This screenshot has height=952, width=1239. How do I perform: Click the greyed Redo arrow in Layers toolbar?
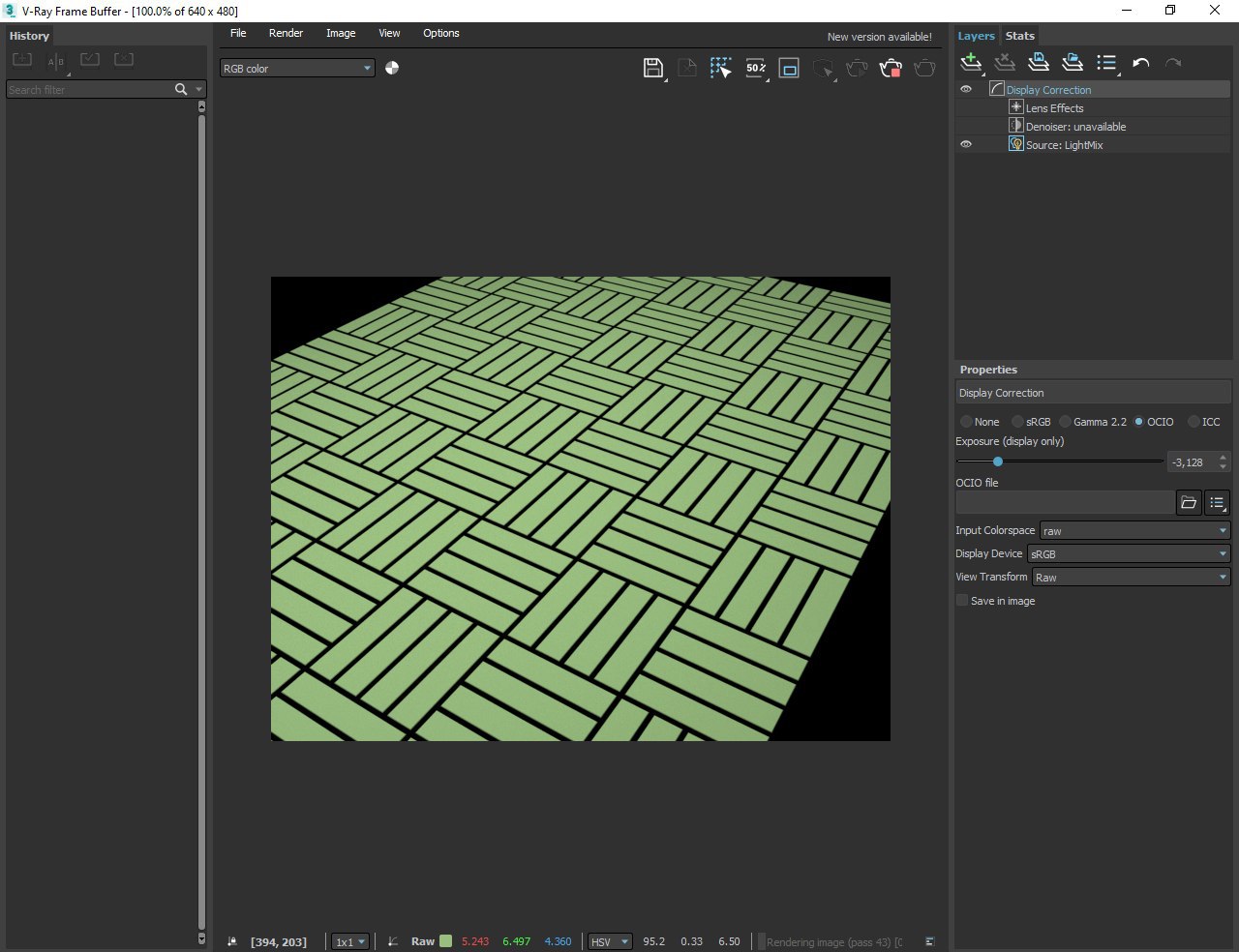(1173, 63)
